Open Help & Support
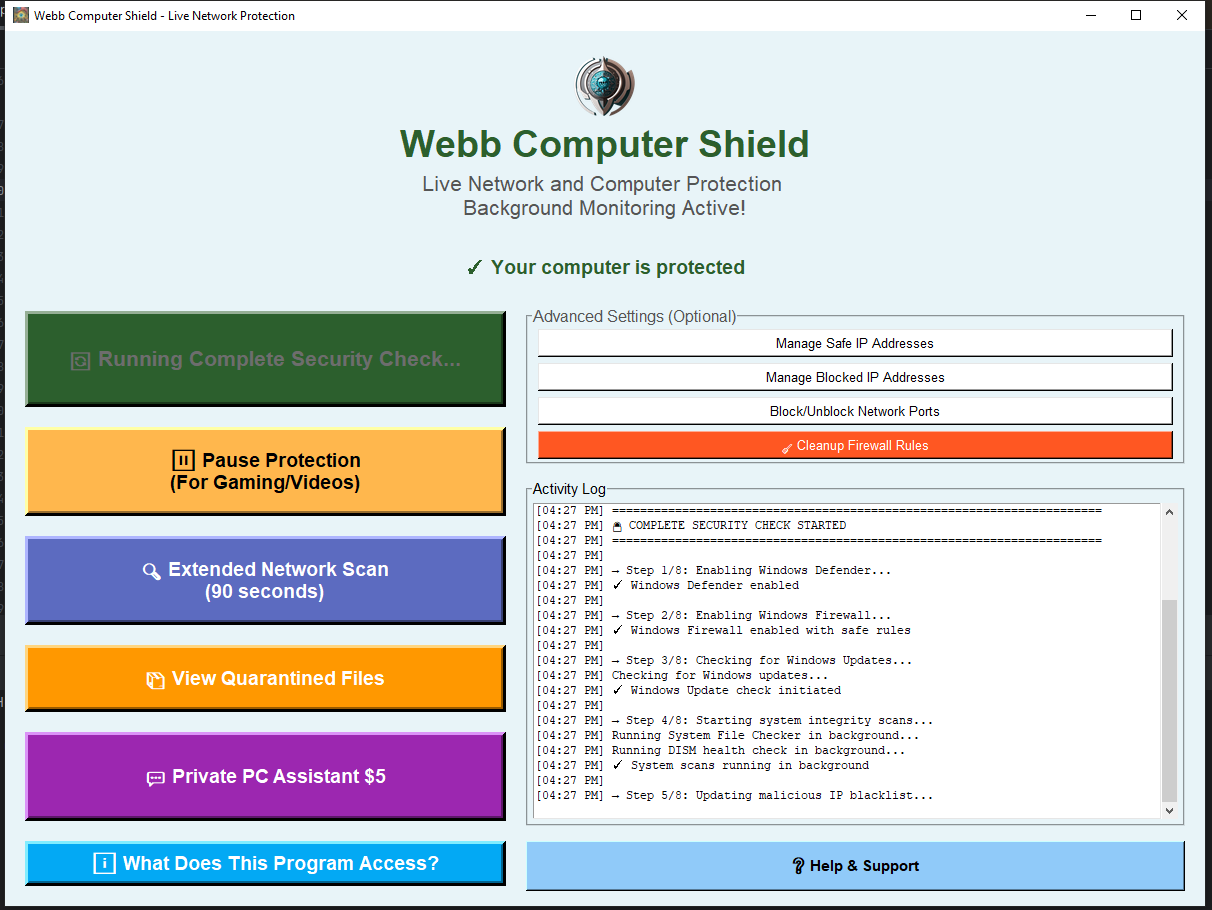The image size is (1212, 910). [855, 865]
